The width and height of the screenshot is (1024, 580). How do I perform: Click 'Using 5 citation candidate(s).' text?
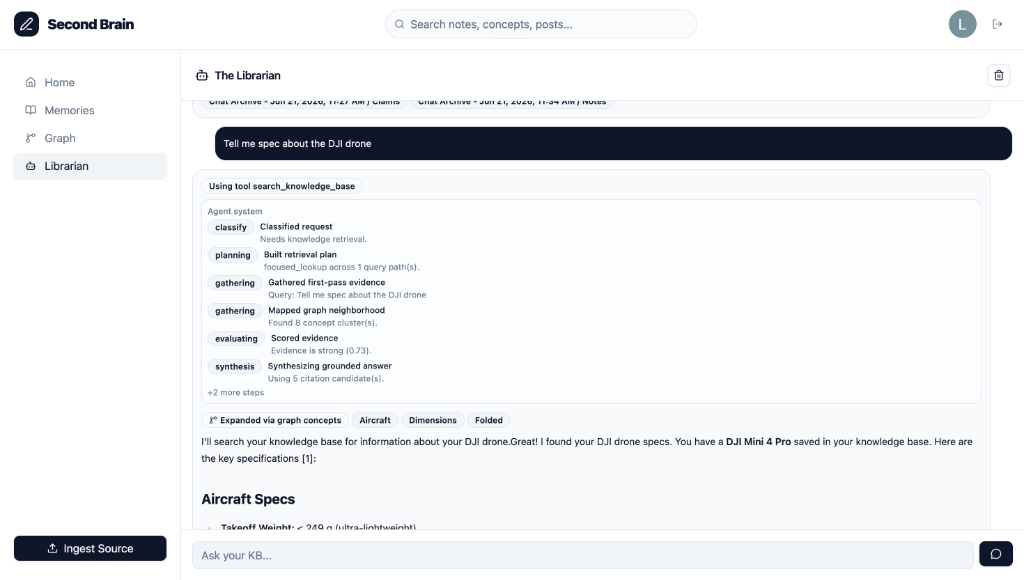click(326, 379)
